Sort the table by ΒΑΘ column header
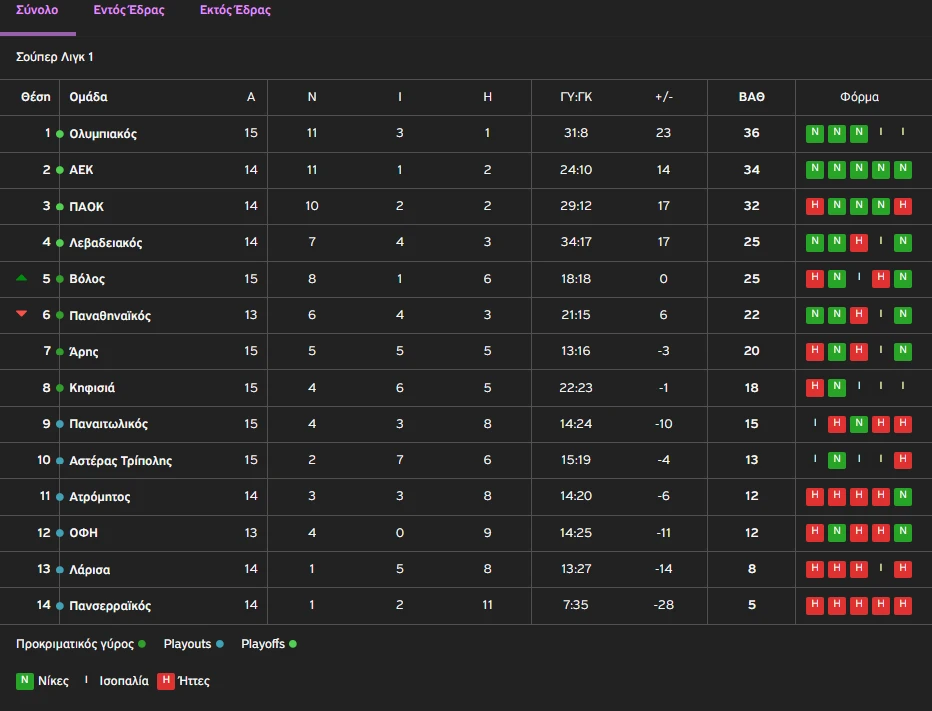 pos(751,97)
